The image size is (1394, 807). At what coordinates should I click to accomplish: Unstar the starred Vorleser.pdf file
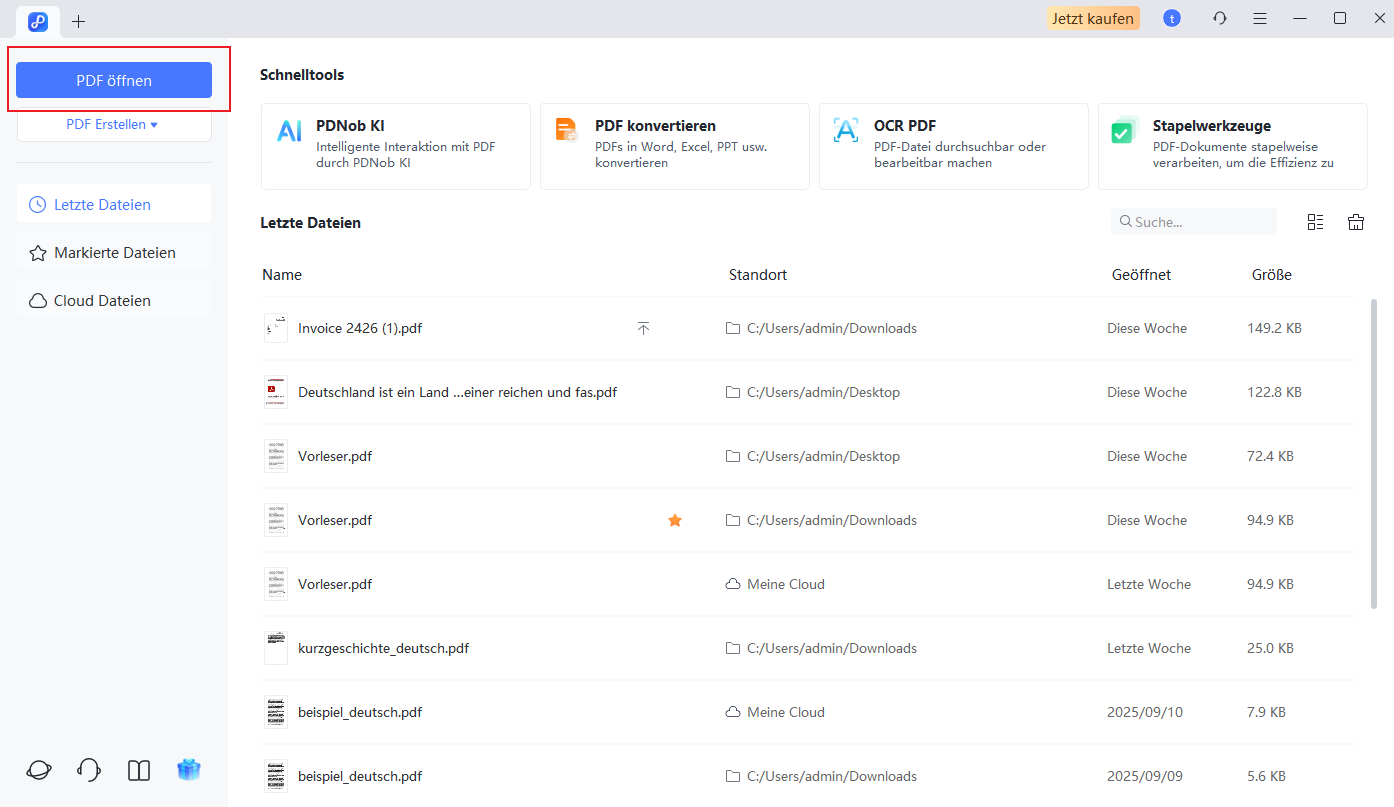point(675,520)
